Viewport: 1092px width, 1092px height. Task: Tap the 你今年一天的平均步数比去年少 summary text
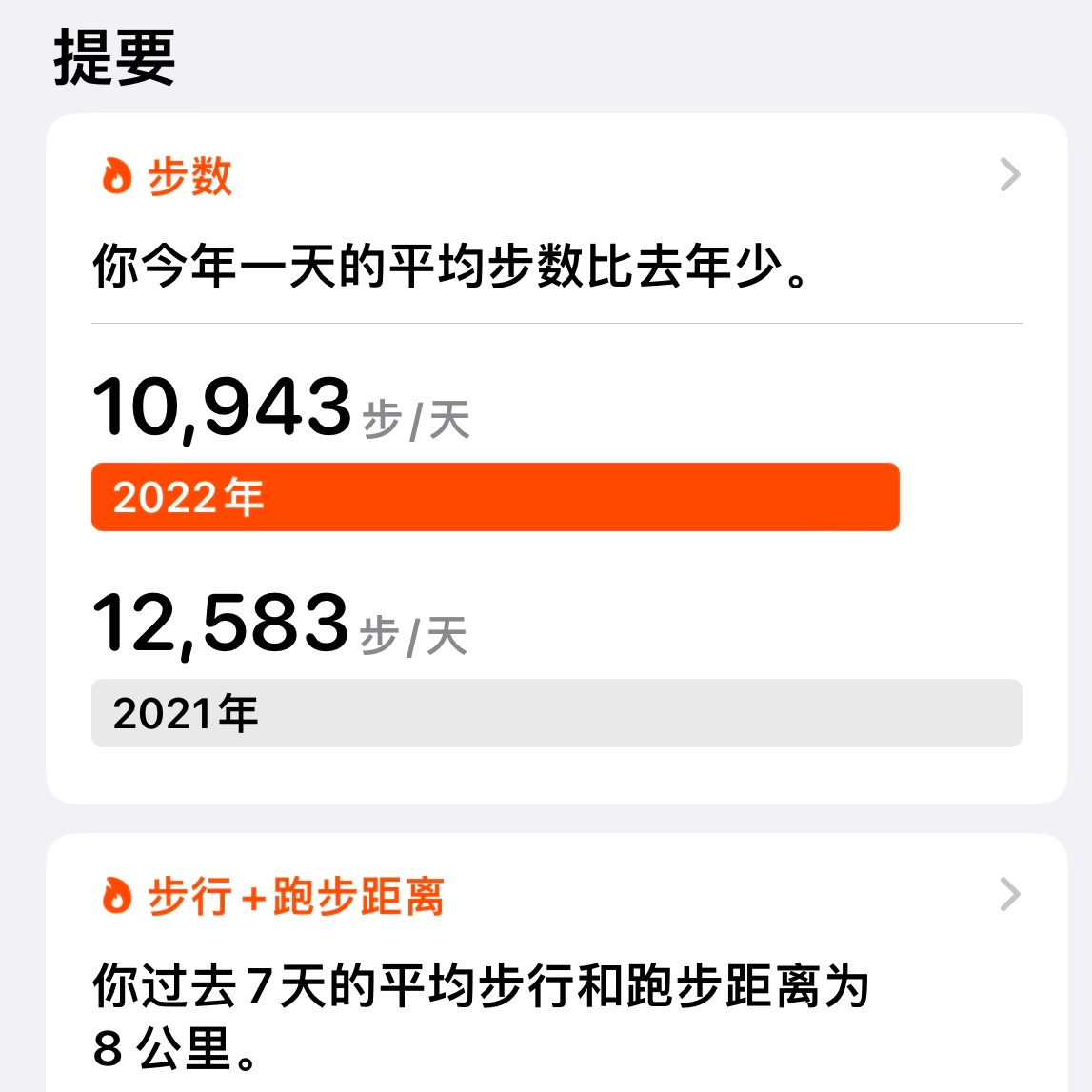click(452, 266)
